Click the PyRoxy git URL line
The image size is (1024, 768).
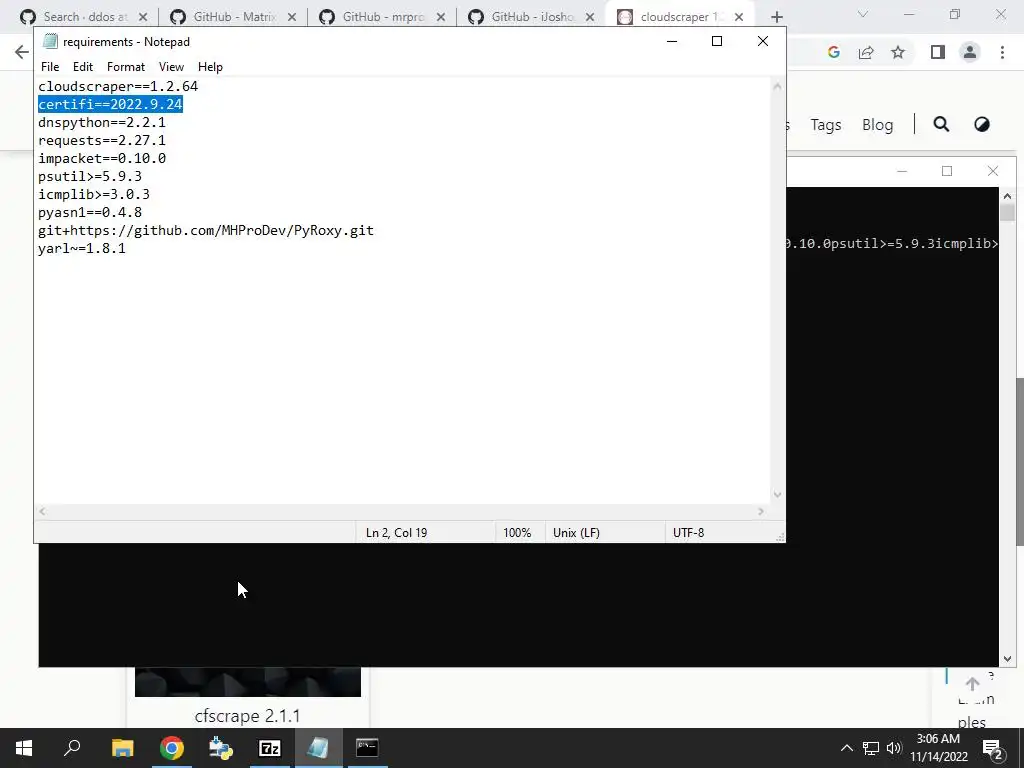click(206, 231)
